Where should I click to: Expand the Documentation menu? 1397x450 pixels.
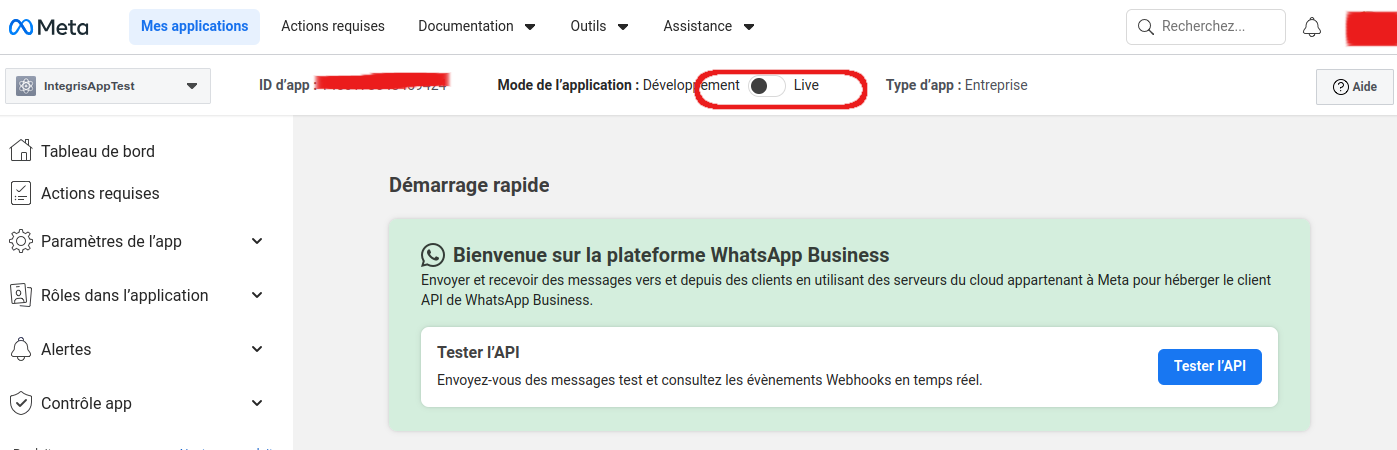pos(477,26)
